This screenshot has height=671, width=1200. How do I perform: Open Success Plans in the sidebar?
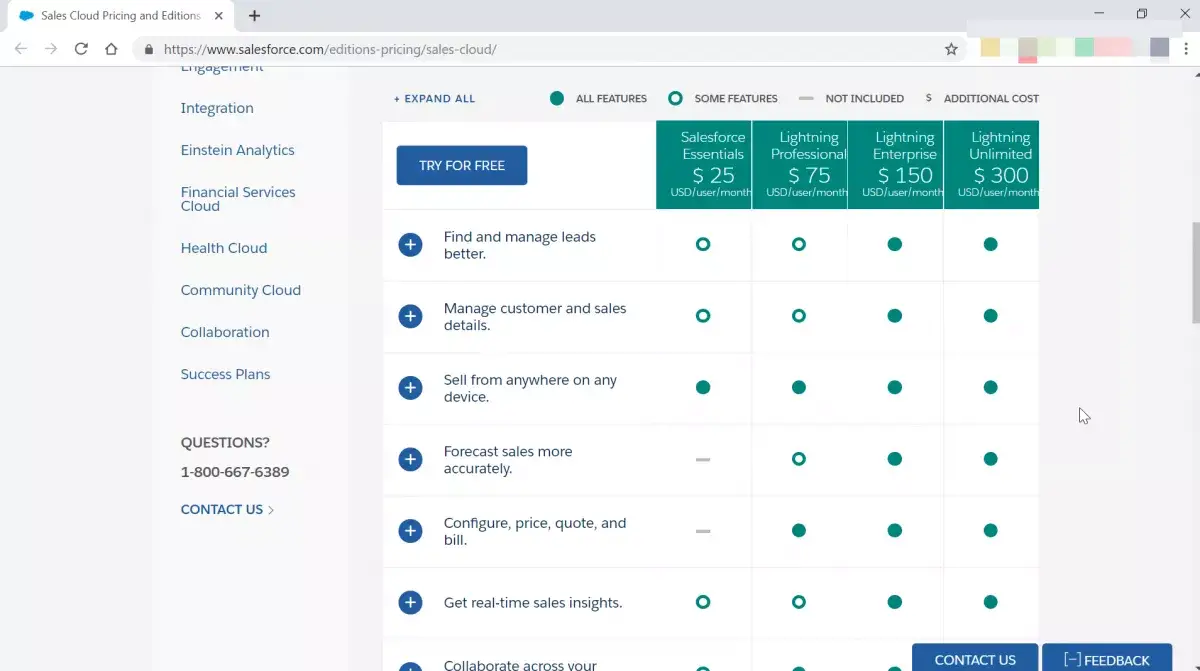tap(226, 374)
